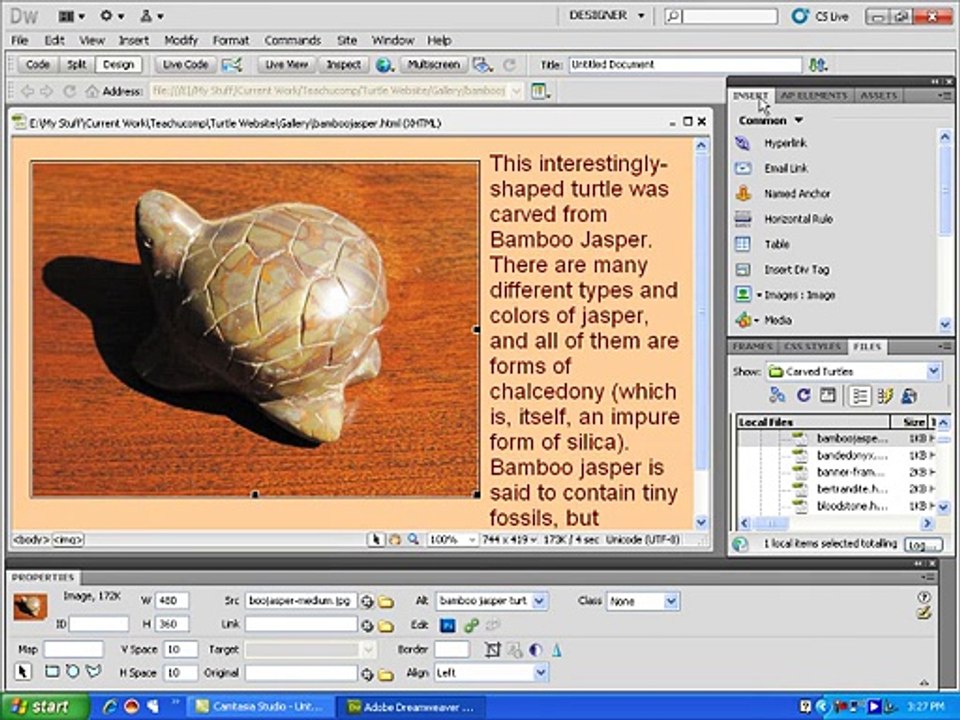Open the Carved Turtles site dropdown
This screenshot has width=960, height=720.
[933, 371]
